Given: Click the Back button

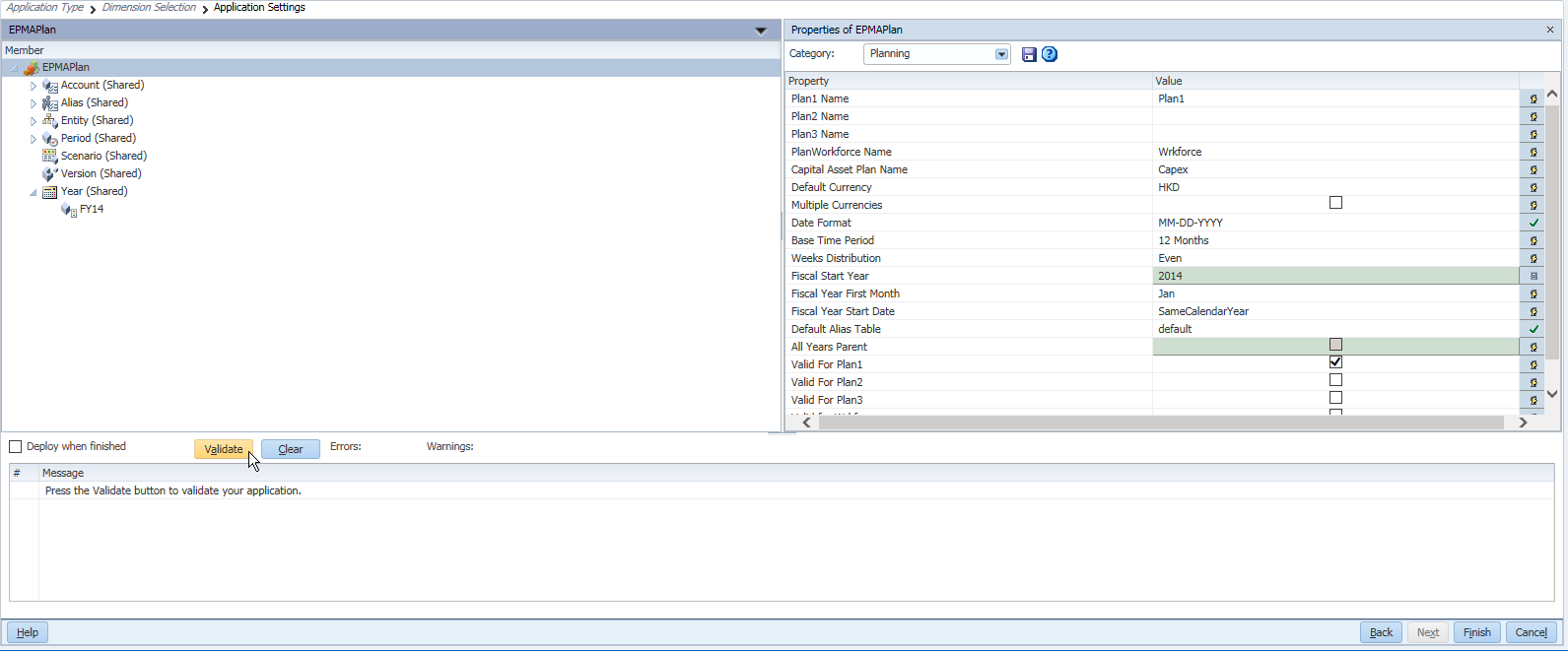Looking at the screenshot, I should click(1382, 632).
